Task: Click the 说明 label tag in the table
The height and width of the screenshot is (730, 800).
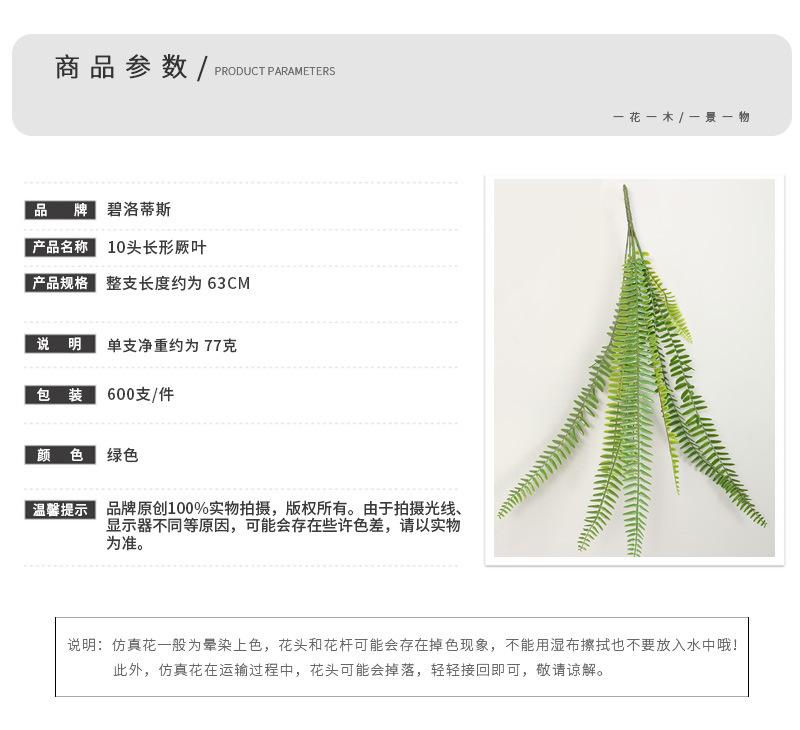Action: (x=60, y=344)
